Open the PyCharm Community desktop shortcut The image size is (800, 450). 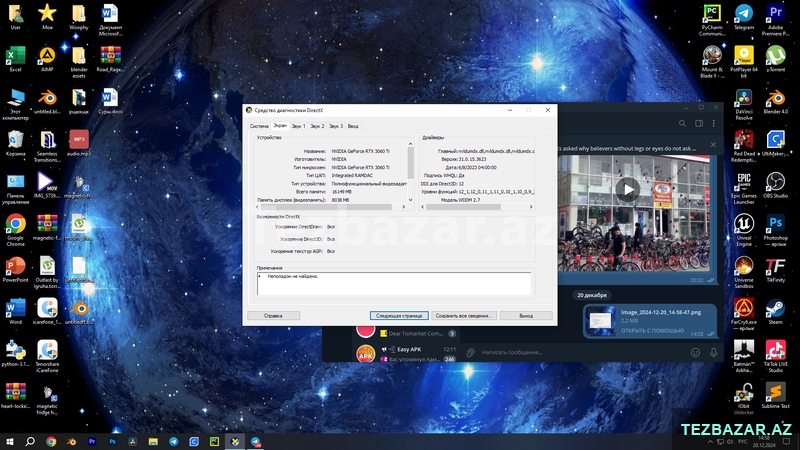click(x=712, y=20)
